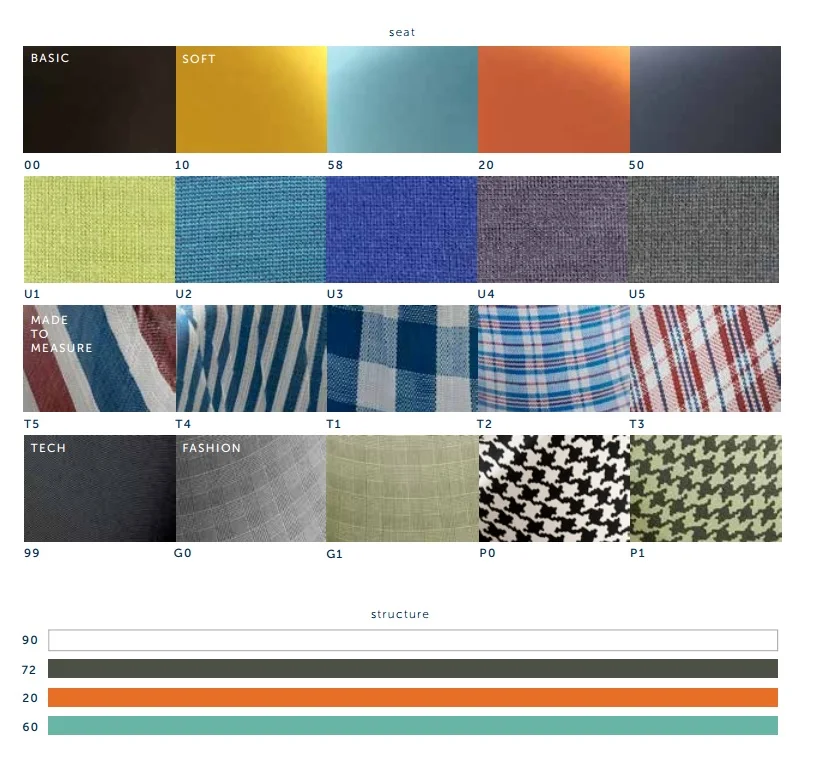Screen dimensions: 830x768
Task: Click the 'seat' section heading
Action: pyautogui.click(x=402, y=32)
